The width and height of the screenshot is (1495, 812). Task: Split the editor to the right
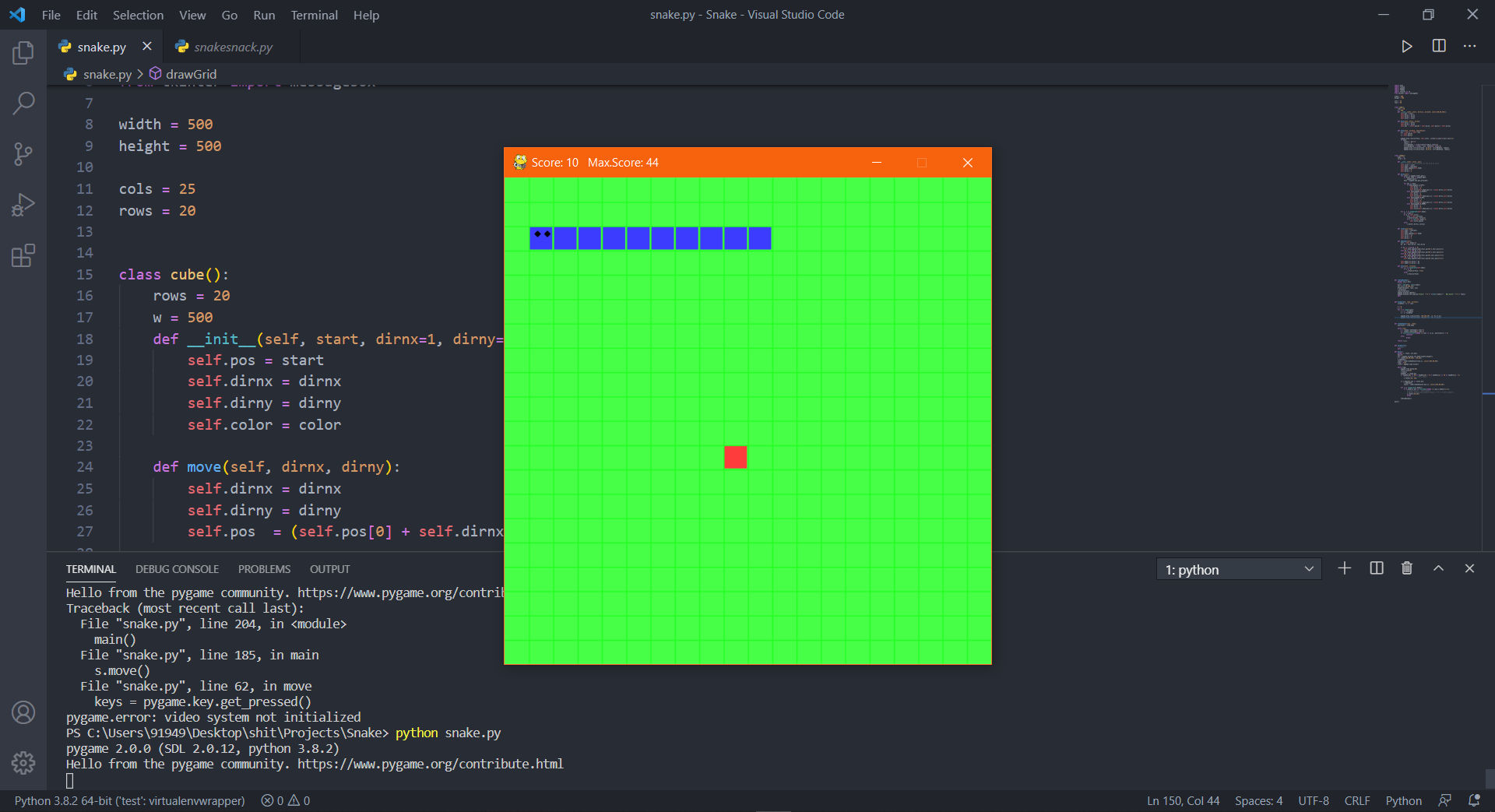[x=1439, y=47]
